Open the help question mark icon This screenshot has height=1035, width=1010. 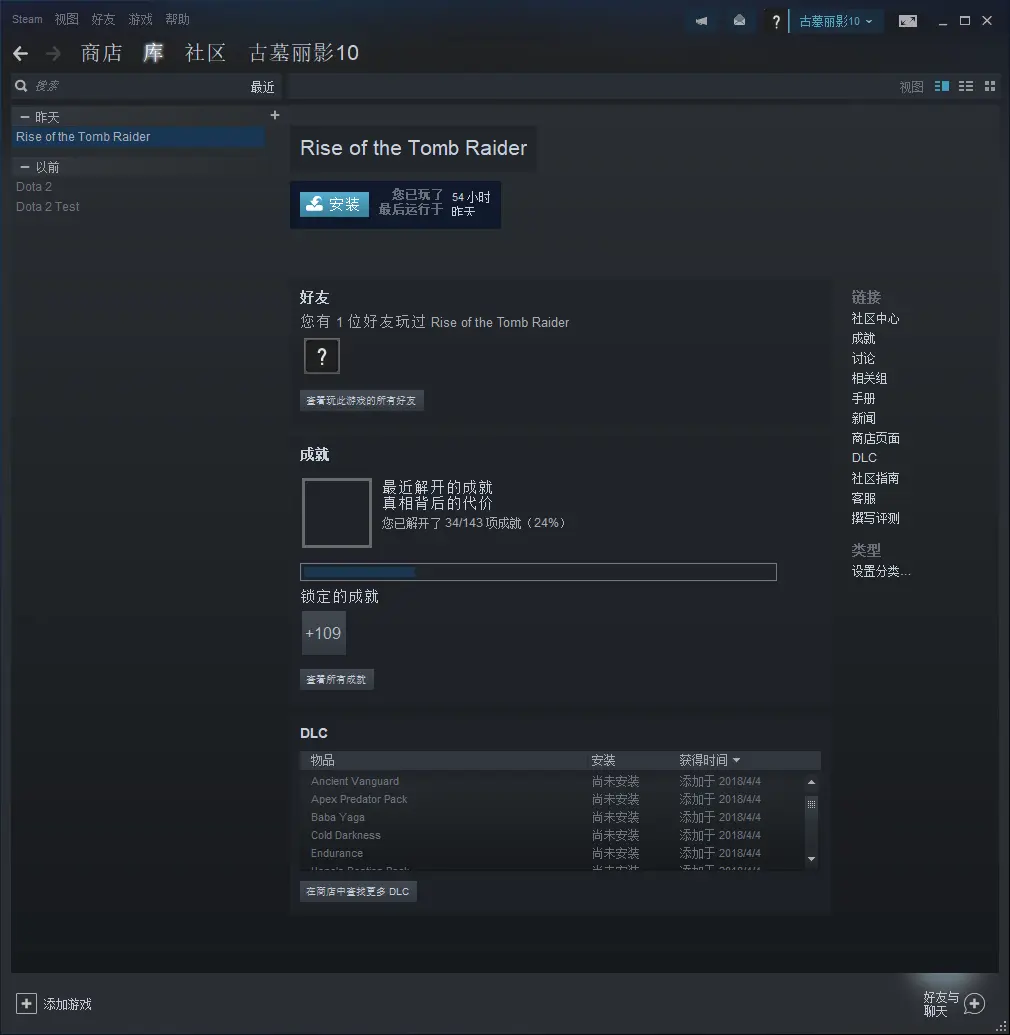pyautogui.click(x=776, y=22)
